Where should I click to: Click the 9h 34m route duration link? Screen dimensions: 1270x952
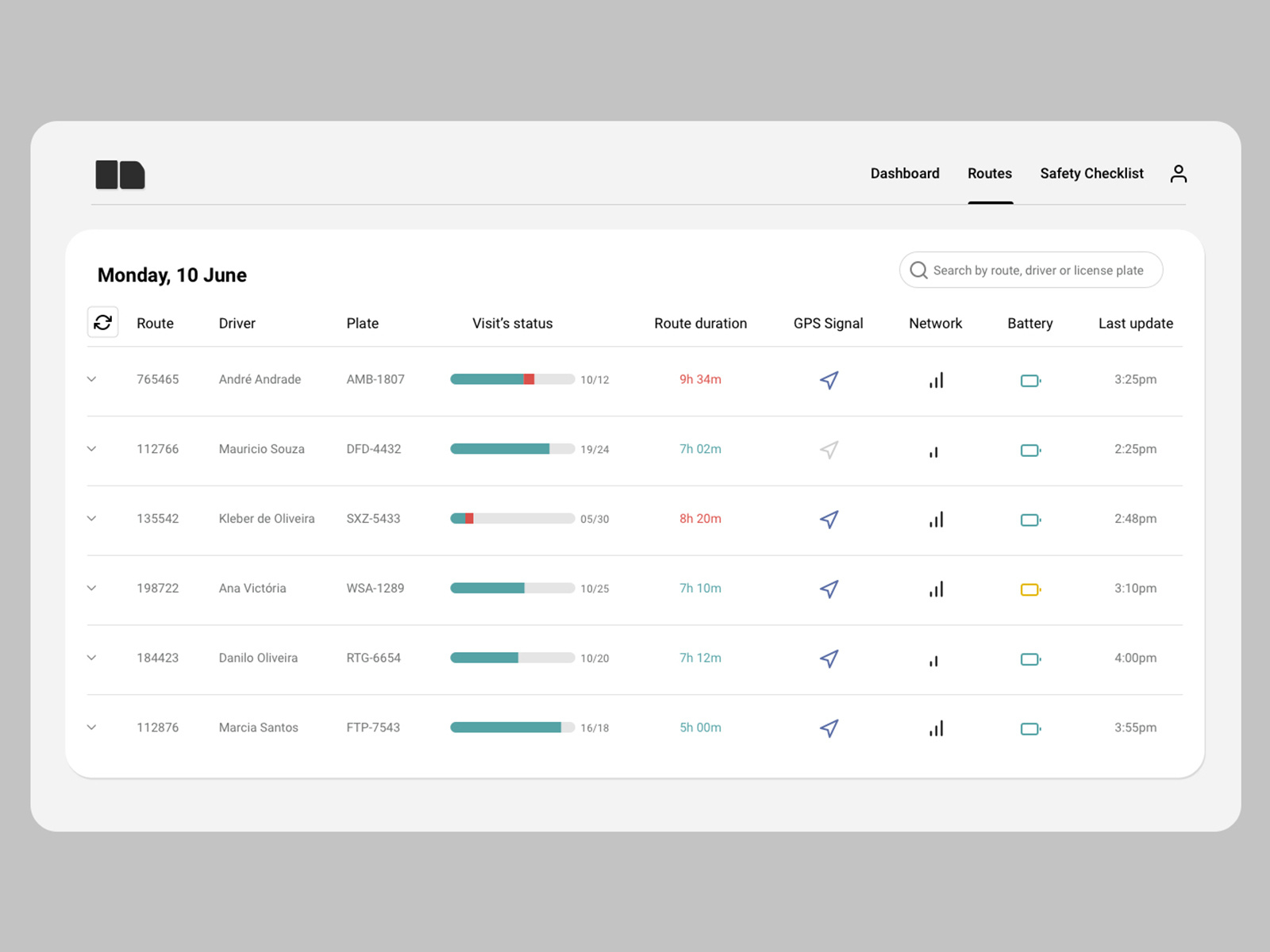[x=699, y=379]
